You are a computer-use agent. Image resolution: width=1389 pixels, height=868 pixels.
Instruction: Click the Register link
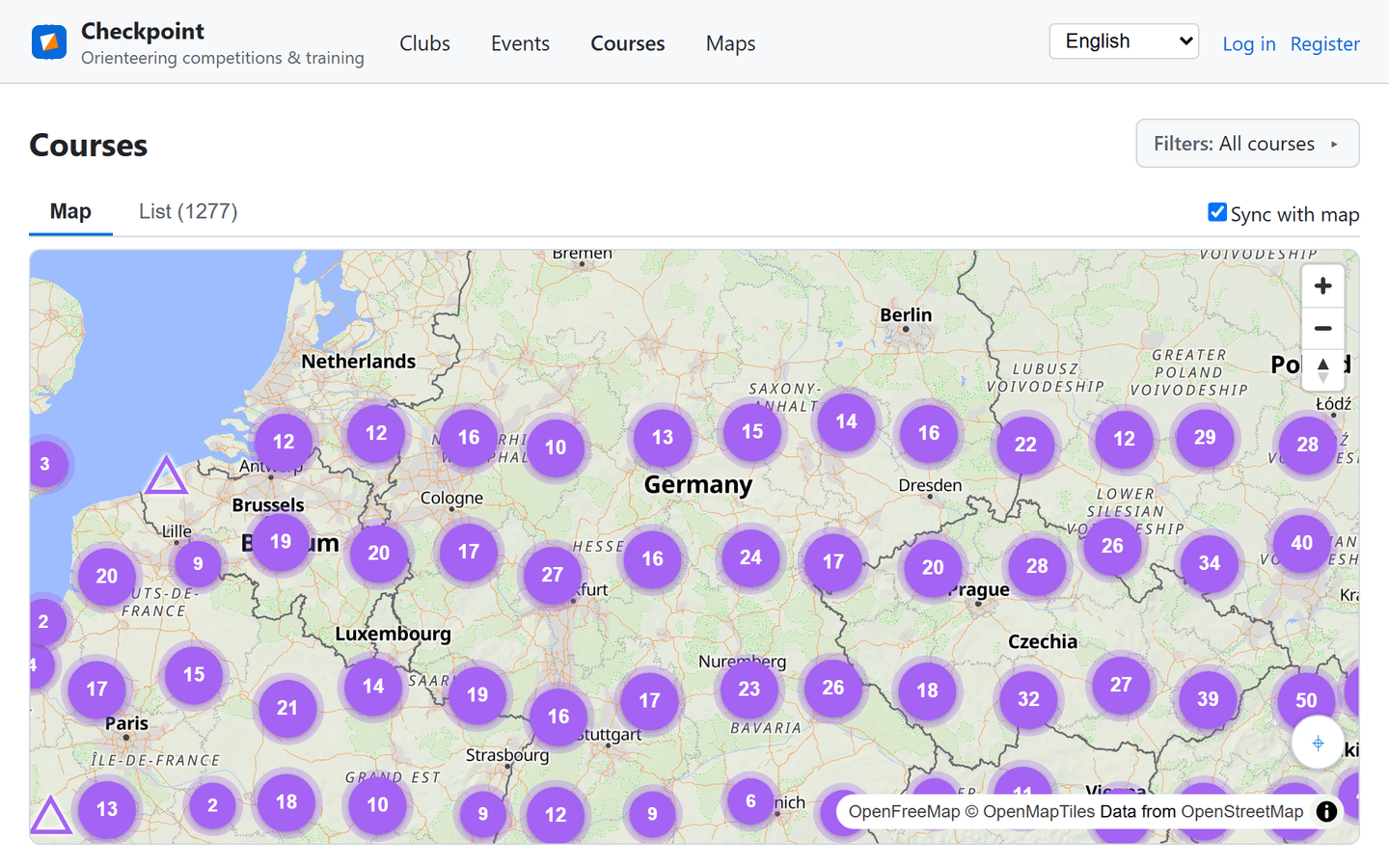(1325, 43)
